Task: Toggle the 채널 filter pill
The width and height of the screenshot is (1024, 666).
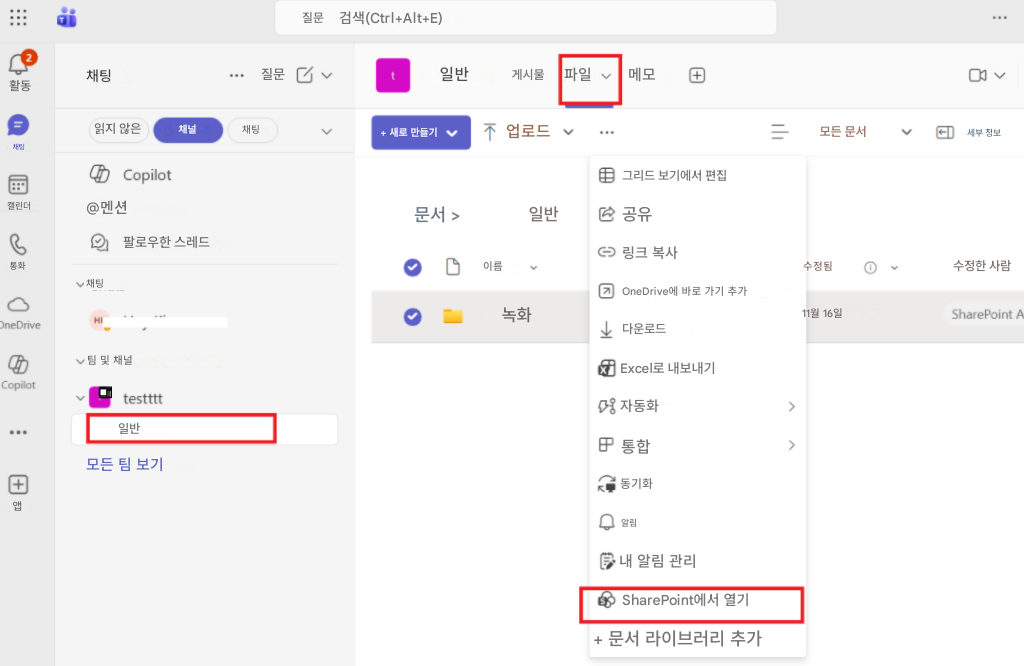Action: 188,130
